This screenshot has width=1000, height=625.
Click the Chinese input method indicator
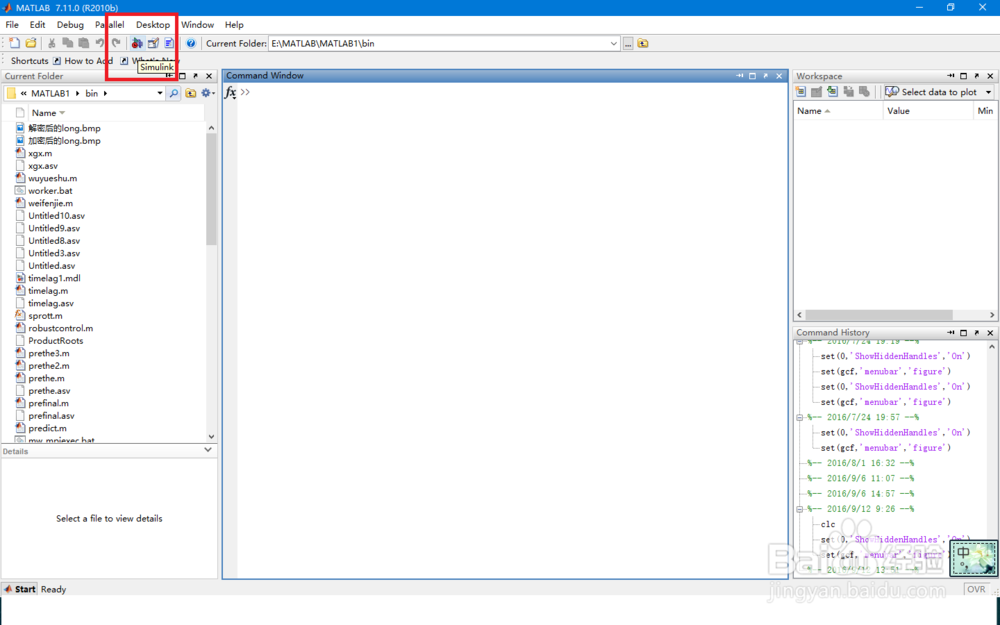point(974,559)
